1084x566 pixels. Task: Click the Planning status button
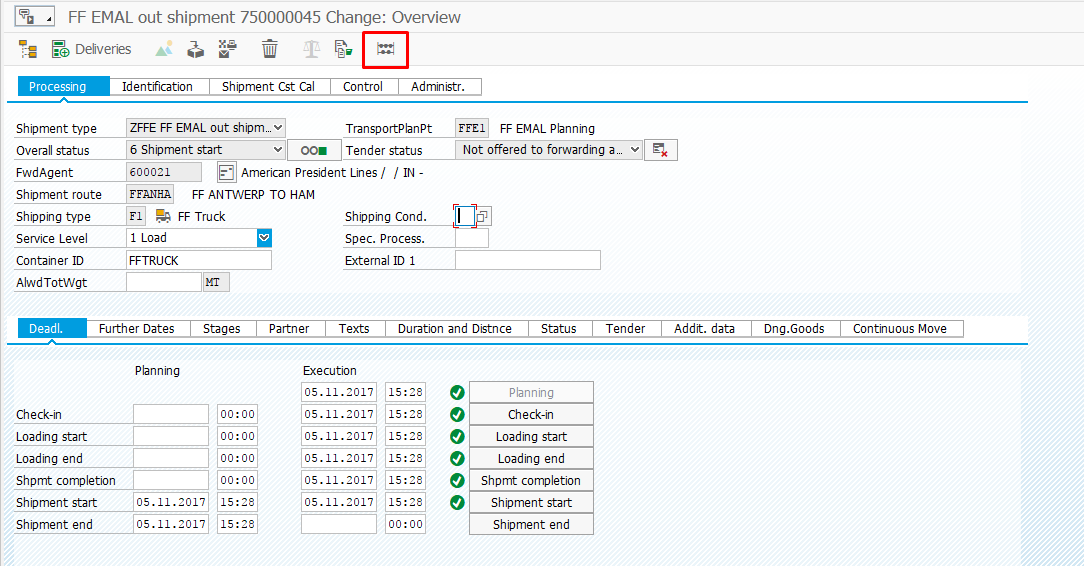(x=531, y=393)
